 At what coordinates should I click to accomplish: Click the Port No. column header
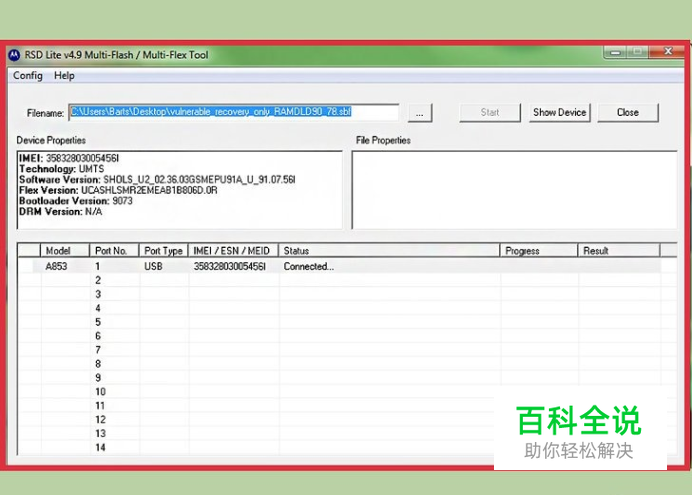[x=114, y=251]
